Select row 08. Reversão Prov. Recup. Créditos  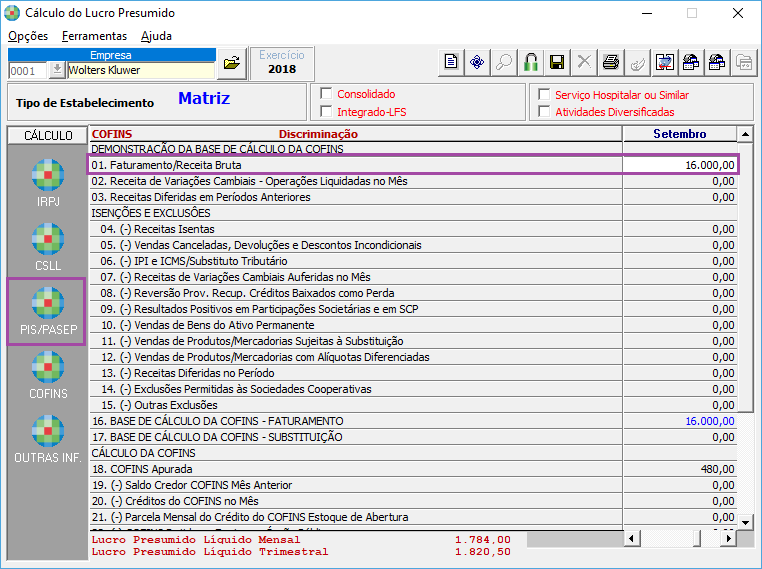click(356, 293)
